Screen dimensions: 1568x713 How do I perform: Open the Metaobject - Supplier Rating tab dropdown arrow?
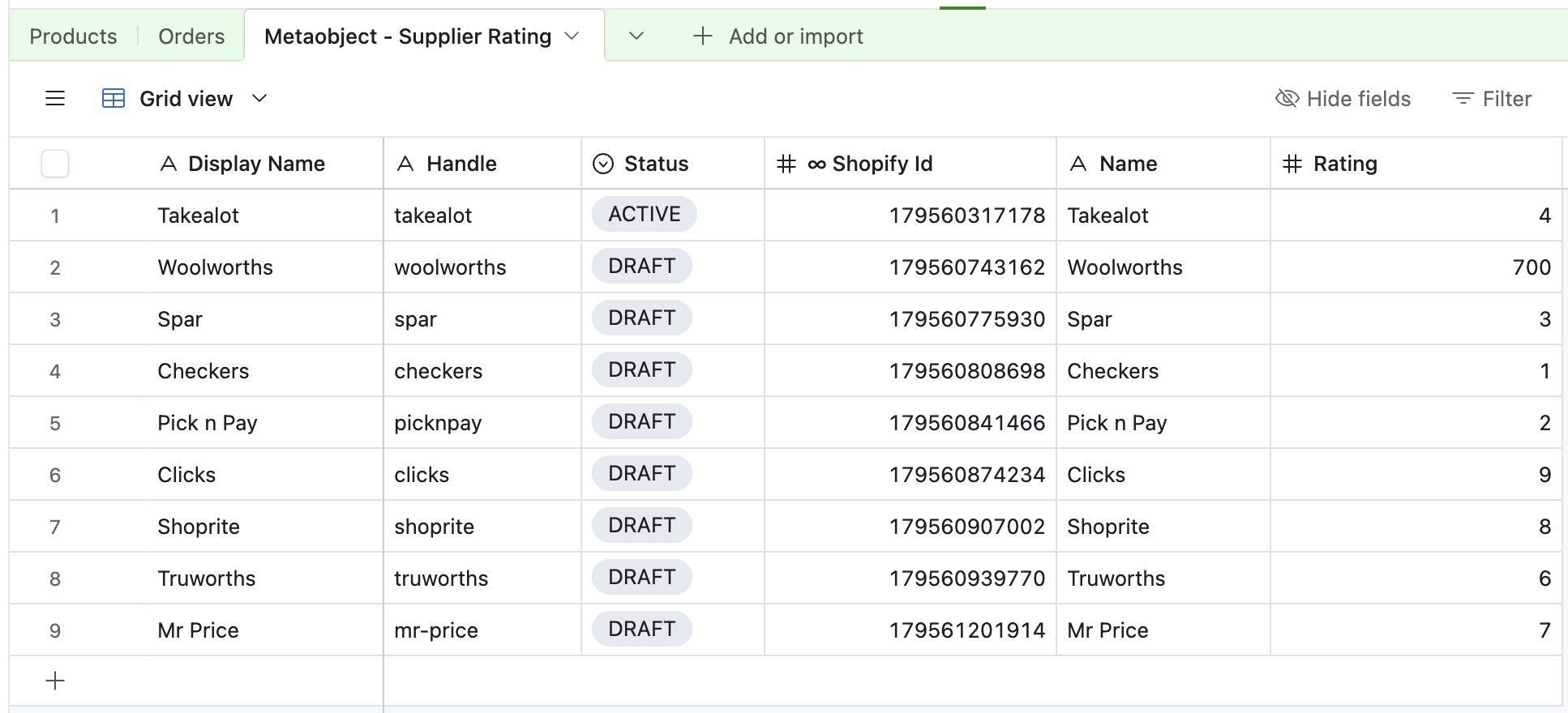point(572,36)
